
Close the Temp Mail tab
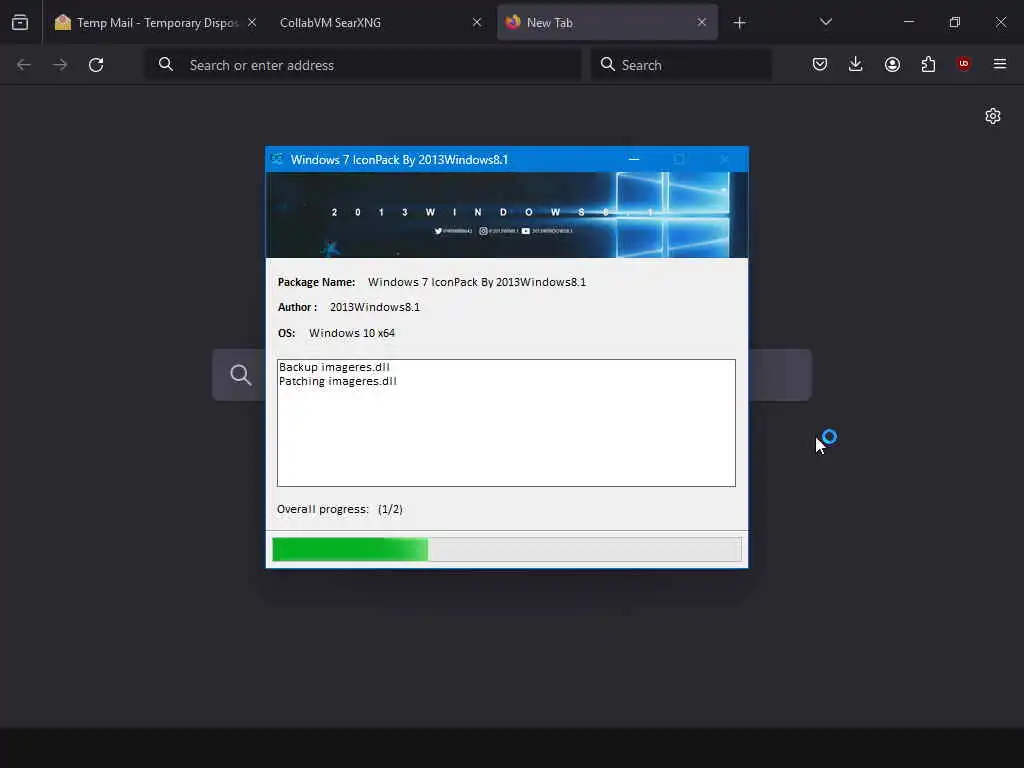(x=252, y=23)
